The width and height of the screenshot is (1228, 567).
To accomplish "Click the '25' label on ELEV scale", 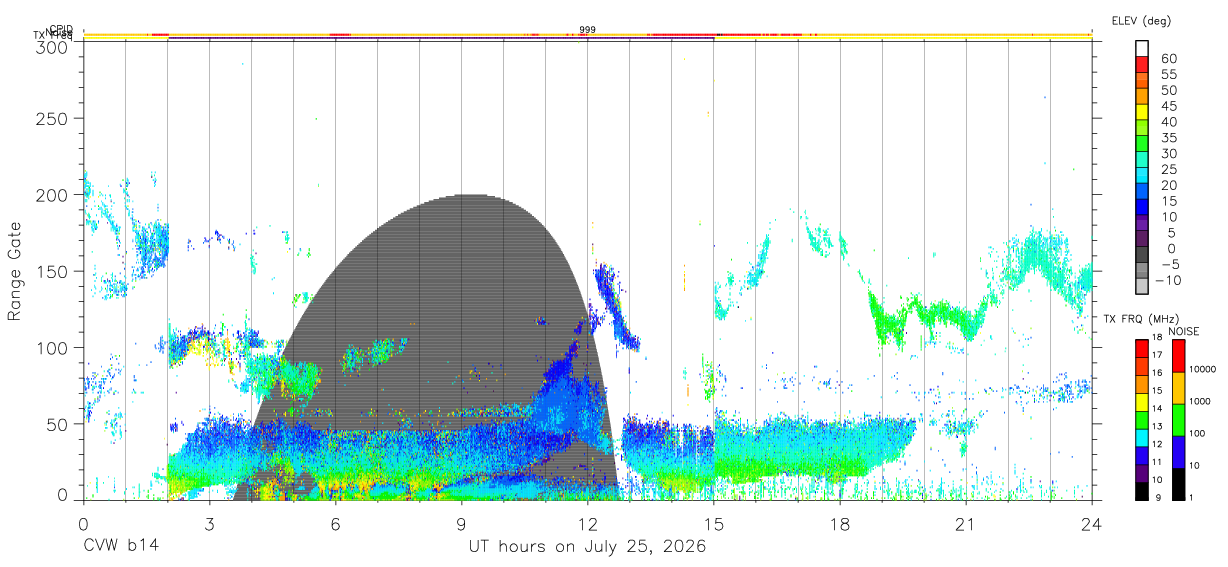I will [1167, 169].
